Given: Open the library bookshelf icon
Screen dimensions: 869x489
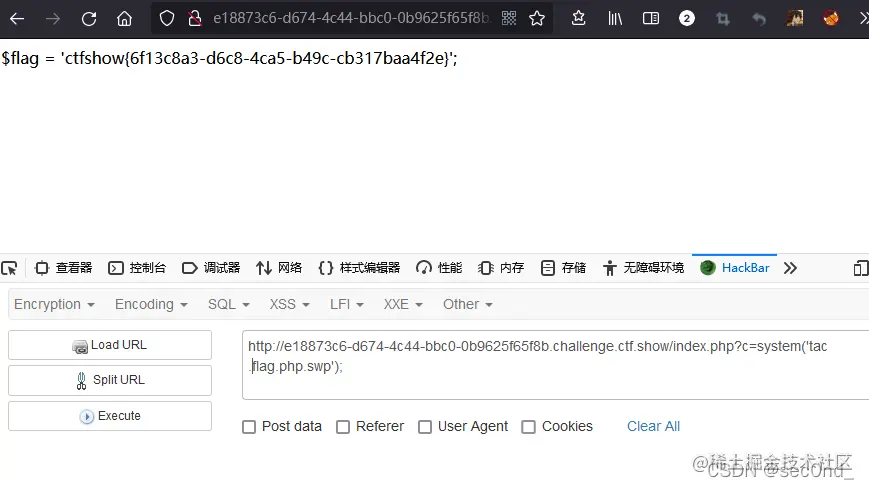Looking at the screenshot, I should tap(615, 19).
